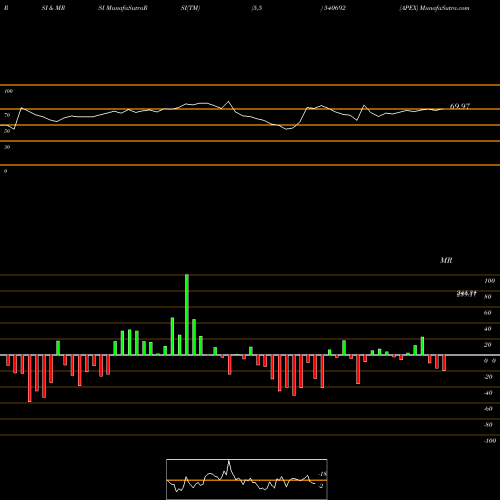Click MR axis label '-100'
Screen dimensions: 500x500
coord(490,441)
